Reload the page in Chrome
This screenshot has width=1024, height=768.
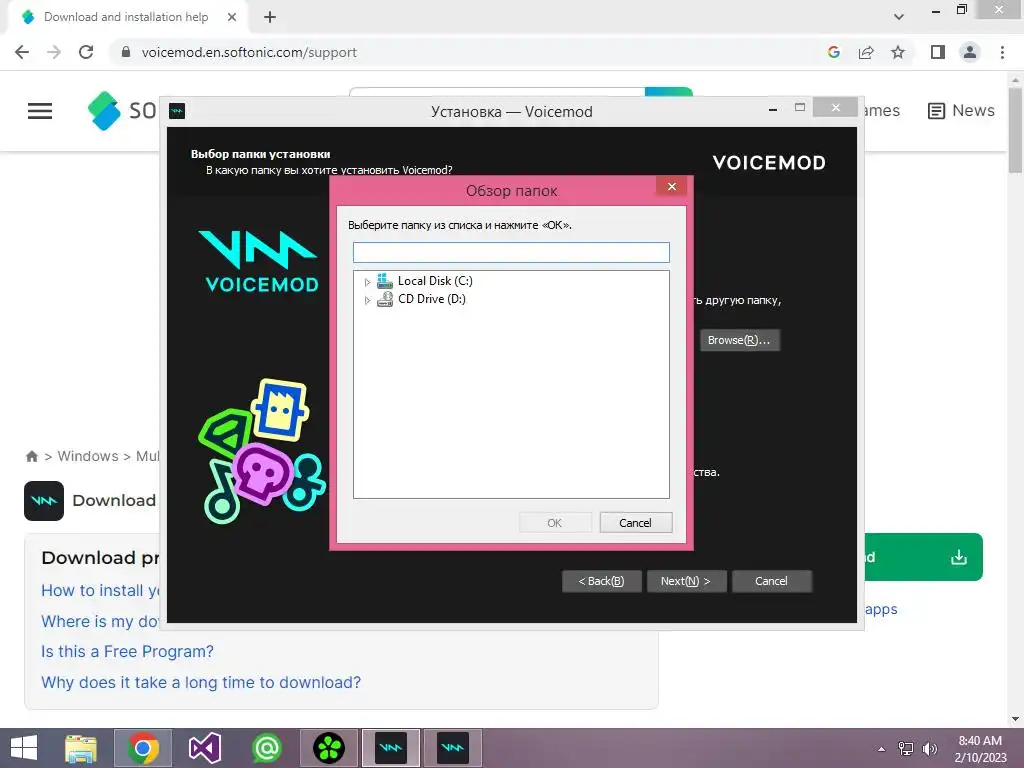(x=86, y=52)
